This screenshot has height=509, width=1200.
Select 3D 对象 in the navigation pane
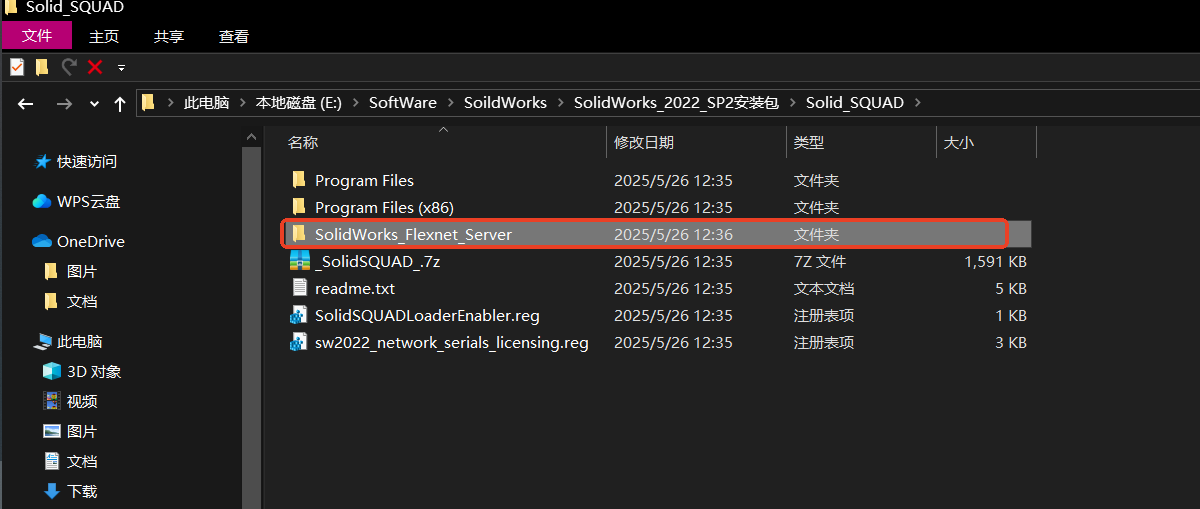point(94,371)
